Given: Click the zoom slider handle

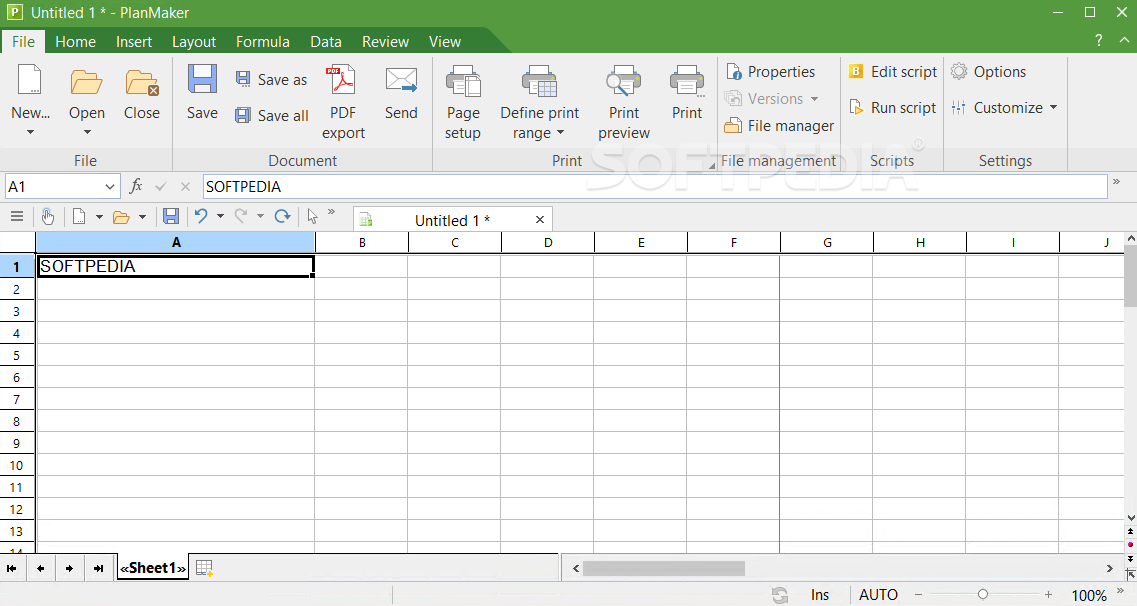Looking at the screenshot, I should click(983, 594).
